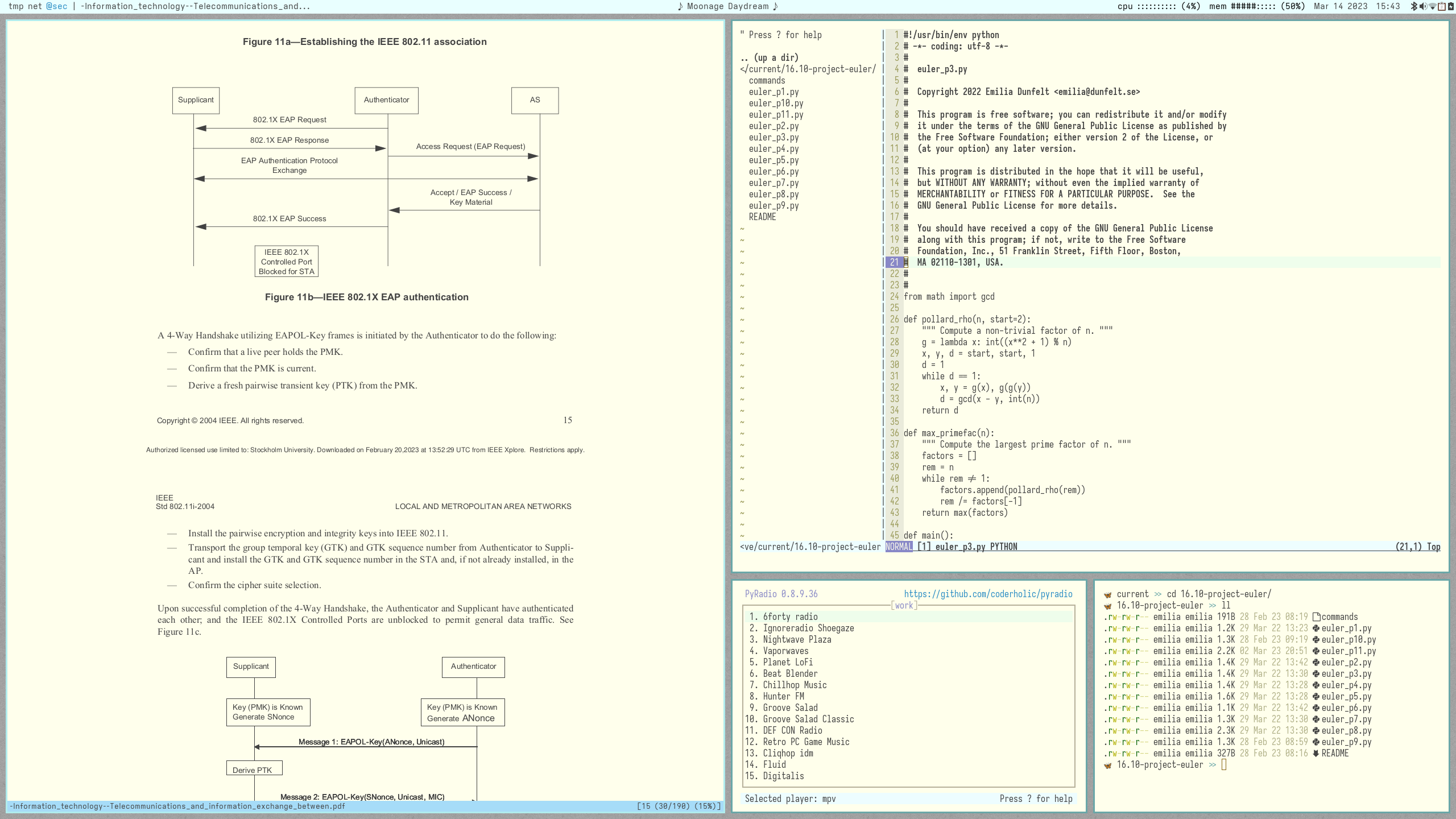This screenshot has width=1456, height=819.
Task: Click the battery charging tray icon
Action: pos(1451,6)
